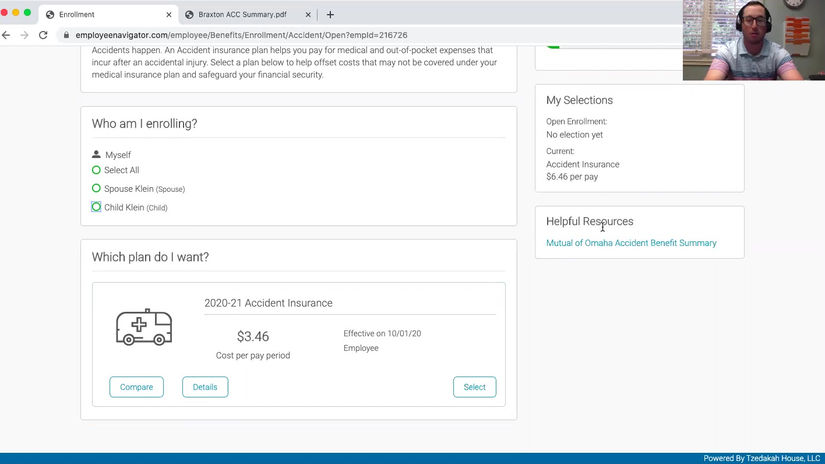Click 'No election yet' text
The height and width of the screenshot is (464, 825).
(574, 135)
